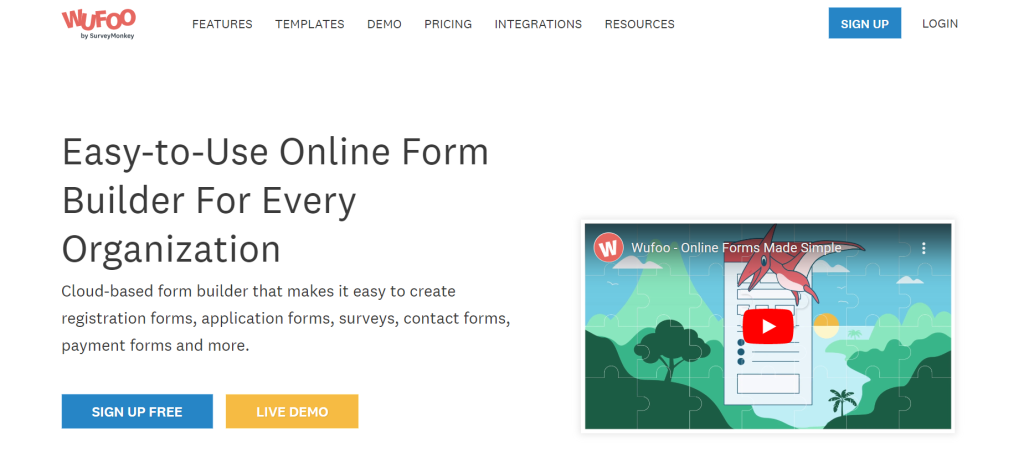
Task: Open the video's three-dot options menu
Action: [x=923, y=248]
